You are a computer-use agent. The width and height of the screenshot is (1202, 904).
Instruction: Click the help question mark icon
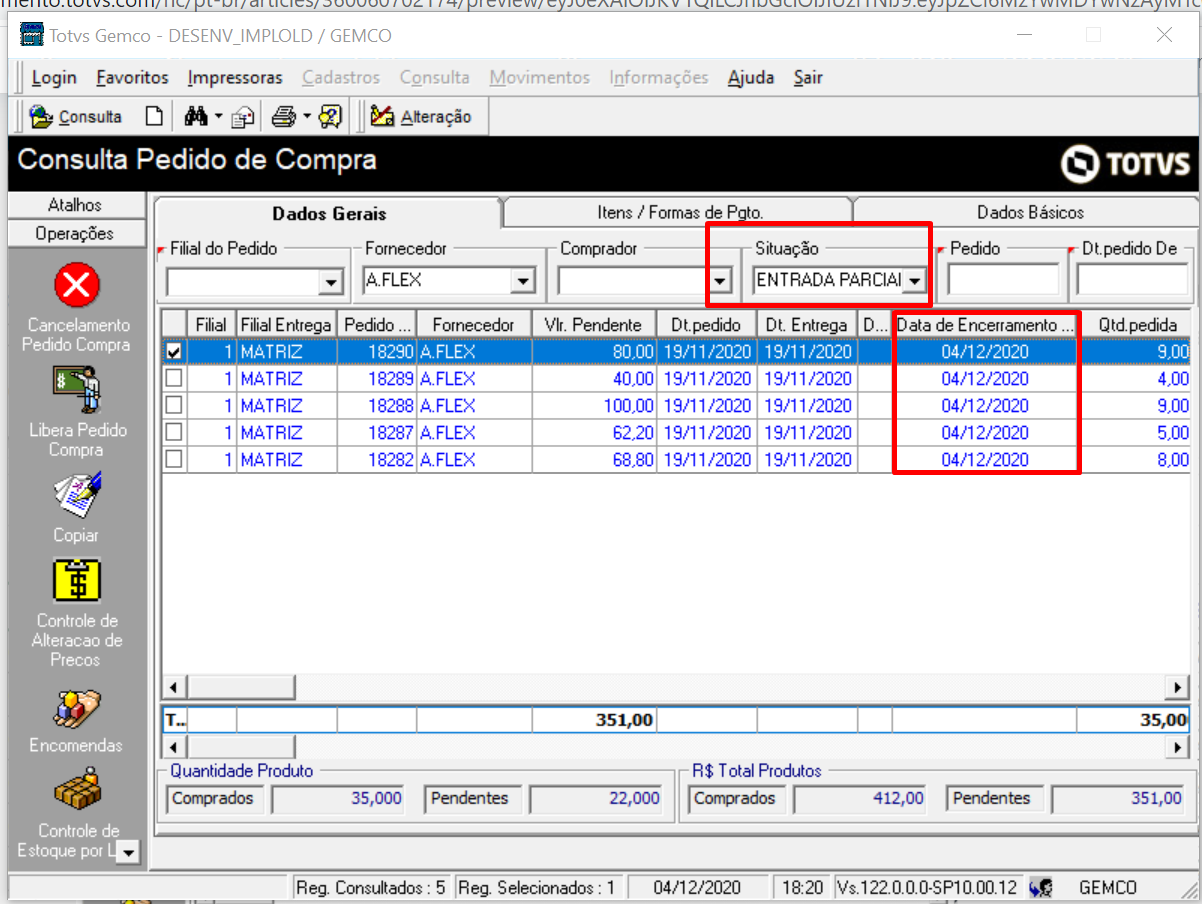coord(331,117)
